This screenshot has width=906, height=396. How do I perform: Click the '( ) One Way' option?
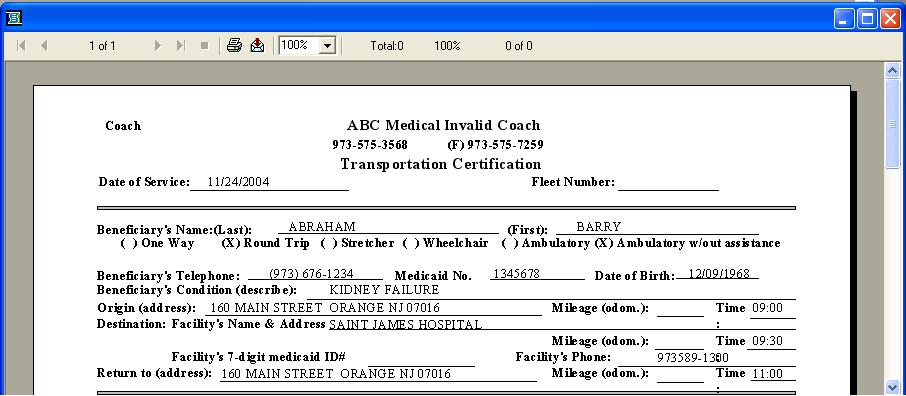coord(157,243)
